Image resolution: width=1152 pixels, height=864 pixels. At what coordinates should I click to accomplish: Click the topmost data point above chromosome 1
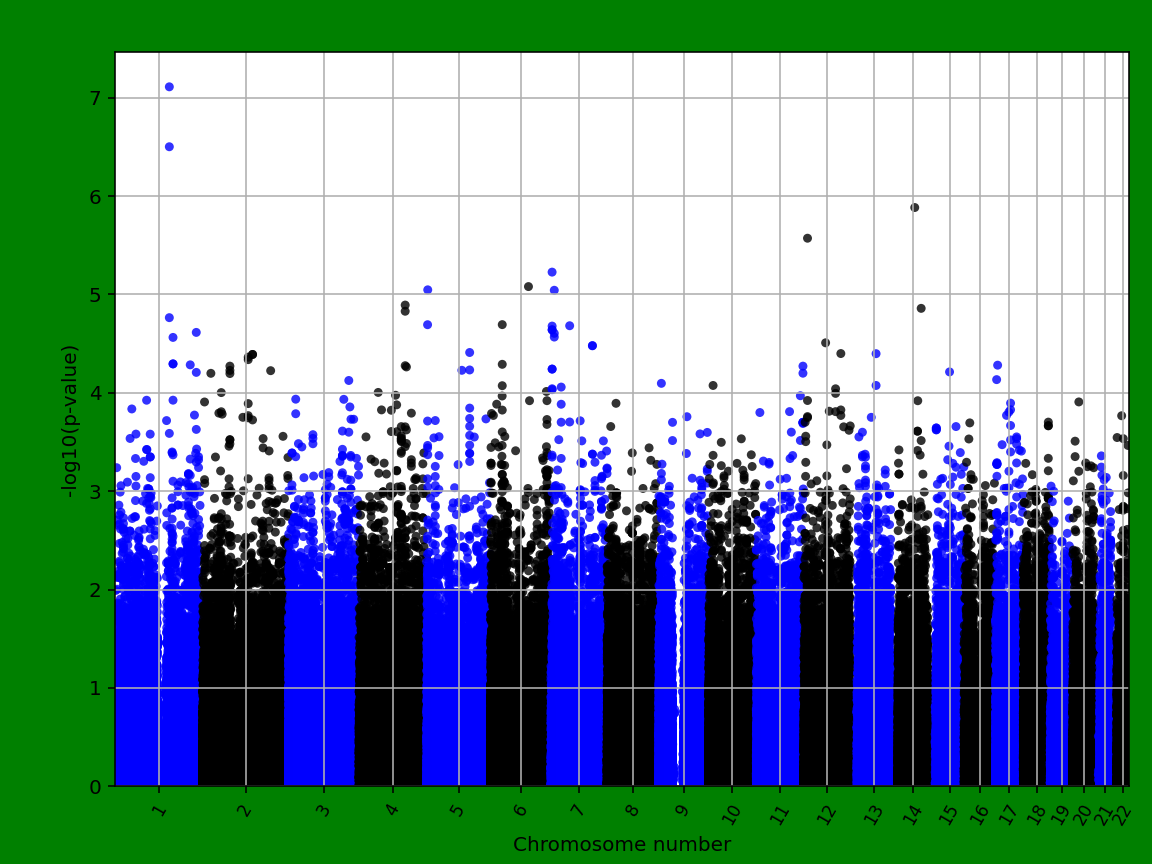[170, 87]
